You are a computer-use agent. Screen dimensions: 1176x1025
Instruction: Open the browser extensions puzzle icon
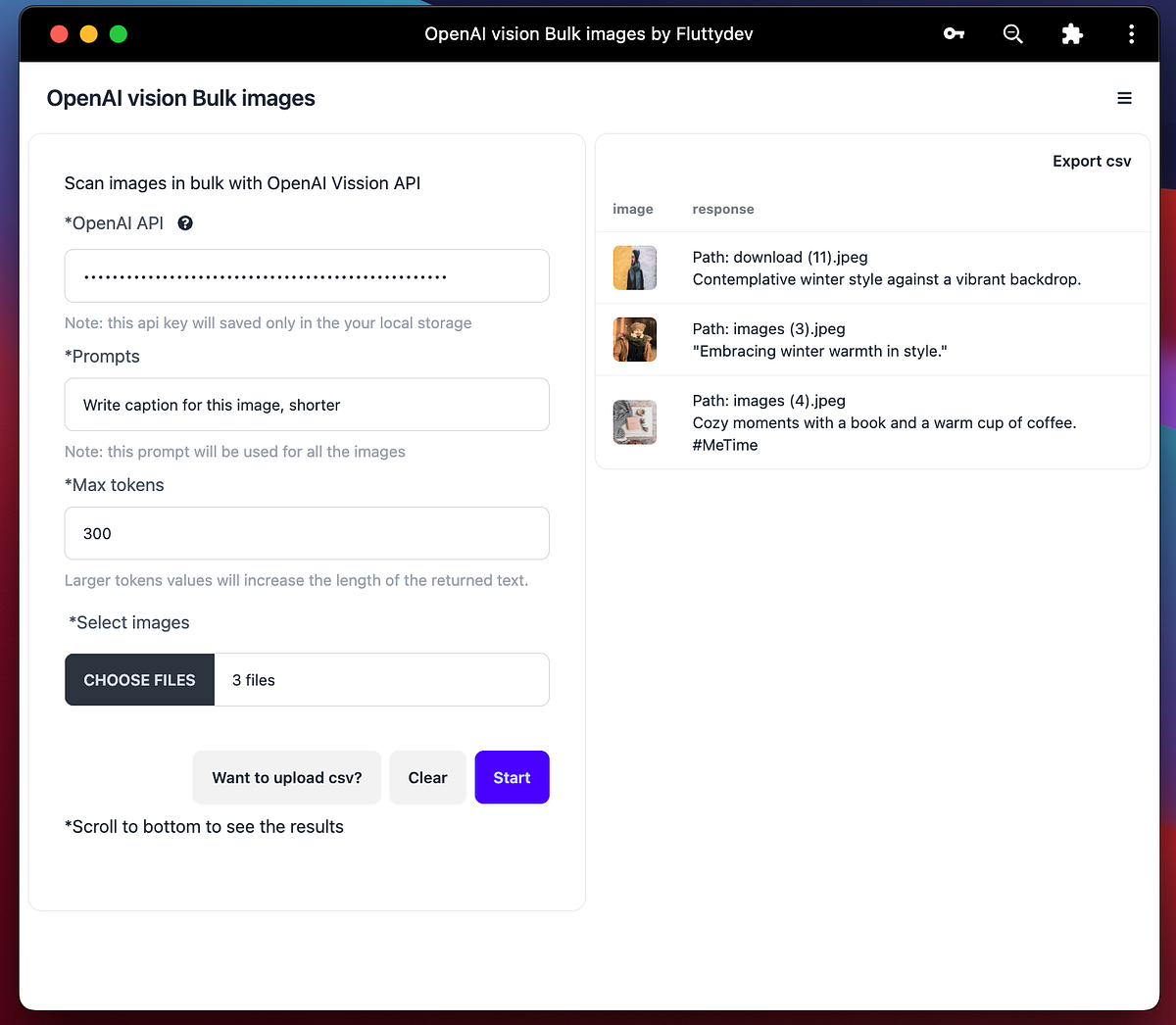click(x=1071, y=33)
